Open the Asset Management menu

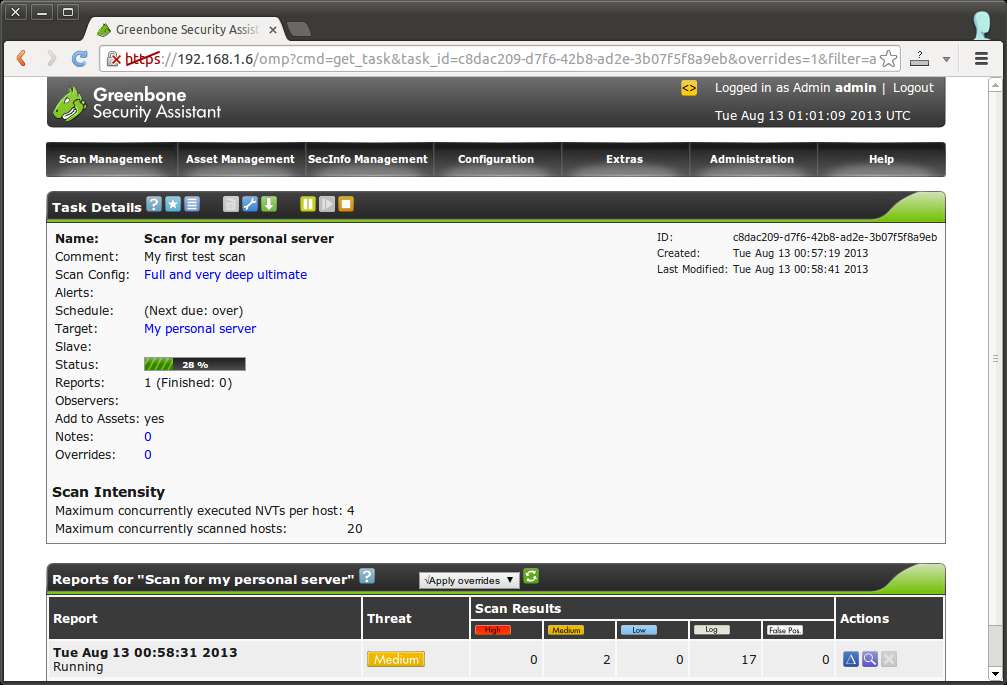point(240,159)
